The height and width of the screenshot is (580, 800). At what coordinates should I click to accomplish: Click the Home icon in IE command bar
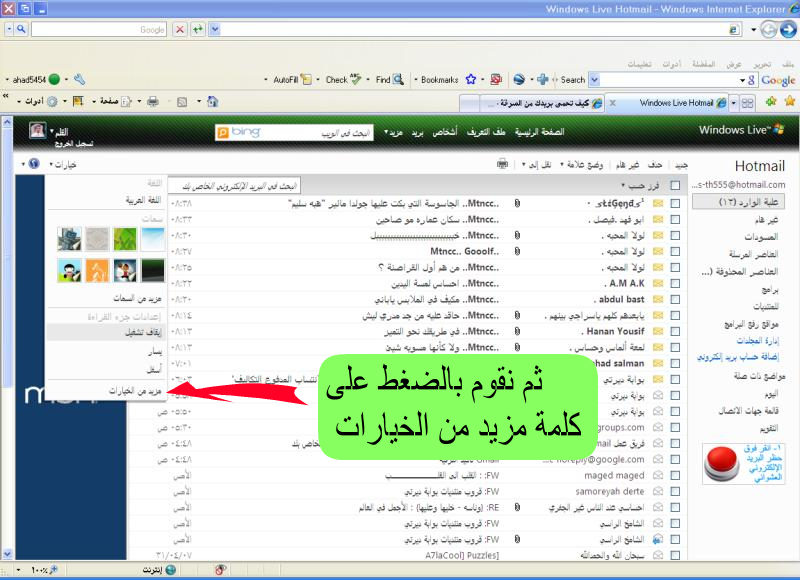213,102
